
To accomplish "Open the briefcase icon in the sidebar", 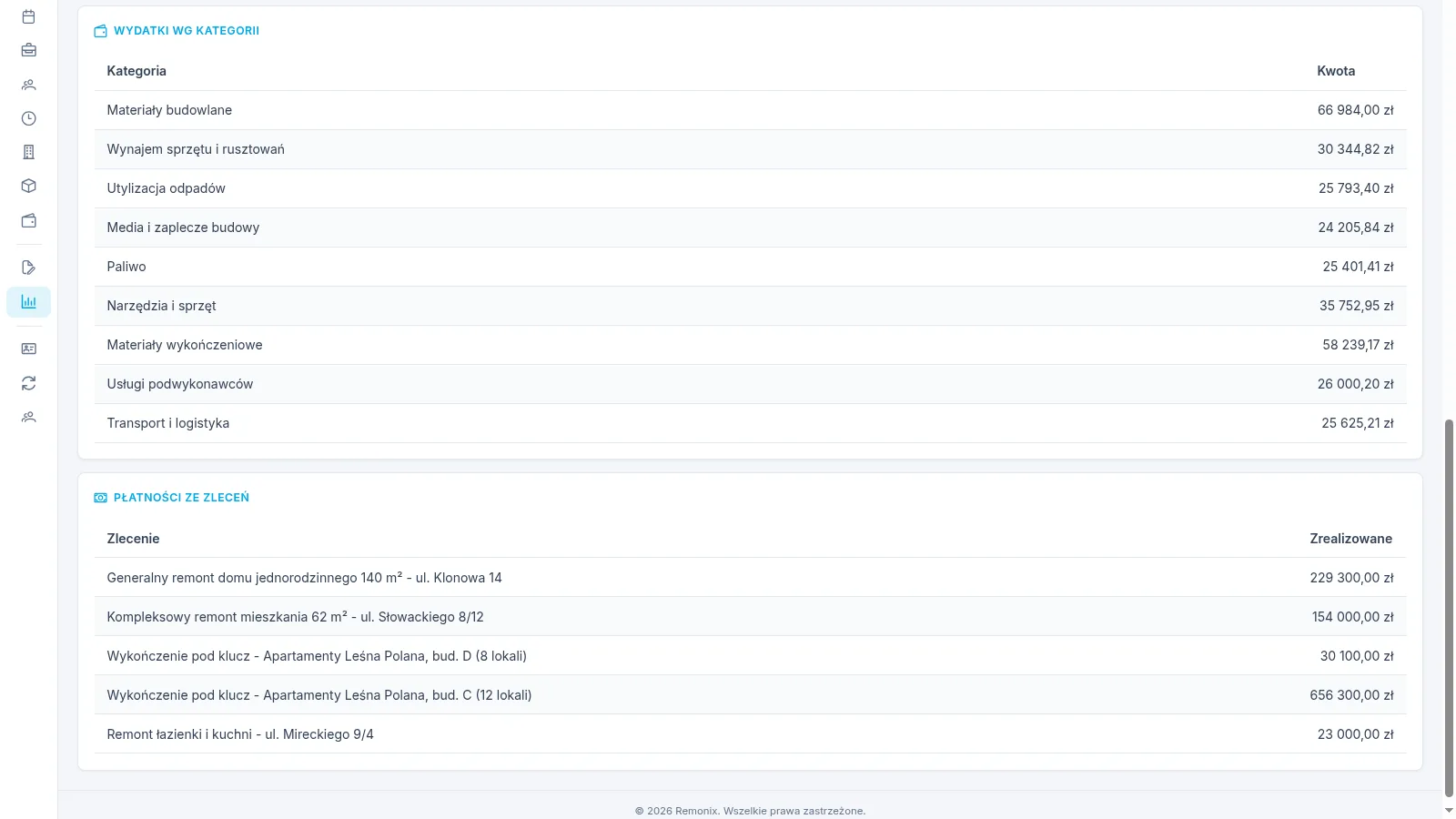I will tap(28, 50).
